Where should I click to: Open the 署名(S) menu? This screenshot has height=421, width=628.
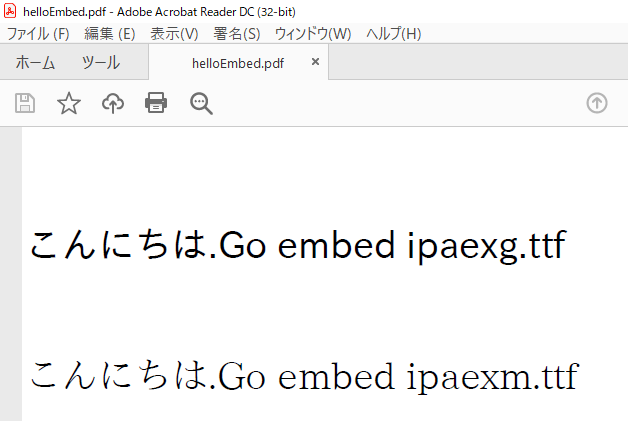coord(237,34)
